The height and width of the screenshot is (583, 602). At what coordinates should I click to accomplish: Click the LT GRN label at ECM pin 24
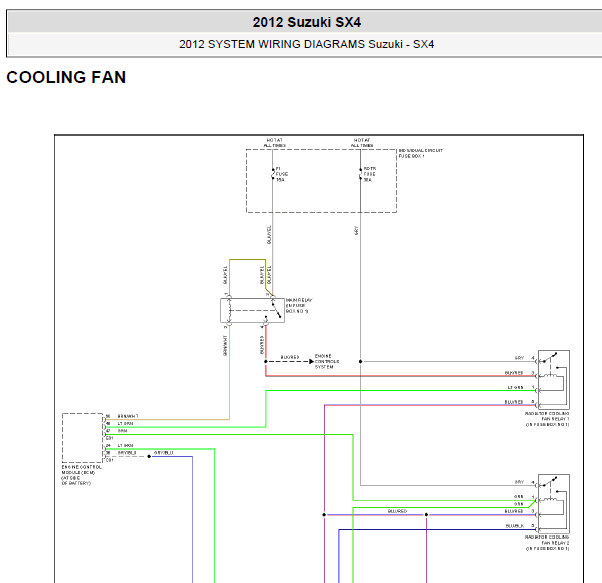[125, 446]
